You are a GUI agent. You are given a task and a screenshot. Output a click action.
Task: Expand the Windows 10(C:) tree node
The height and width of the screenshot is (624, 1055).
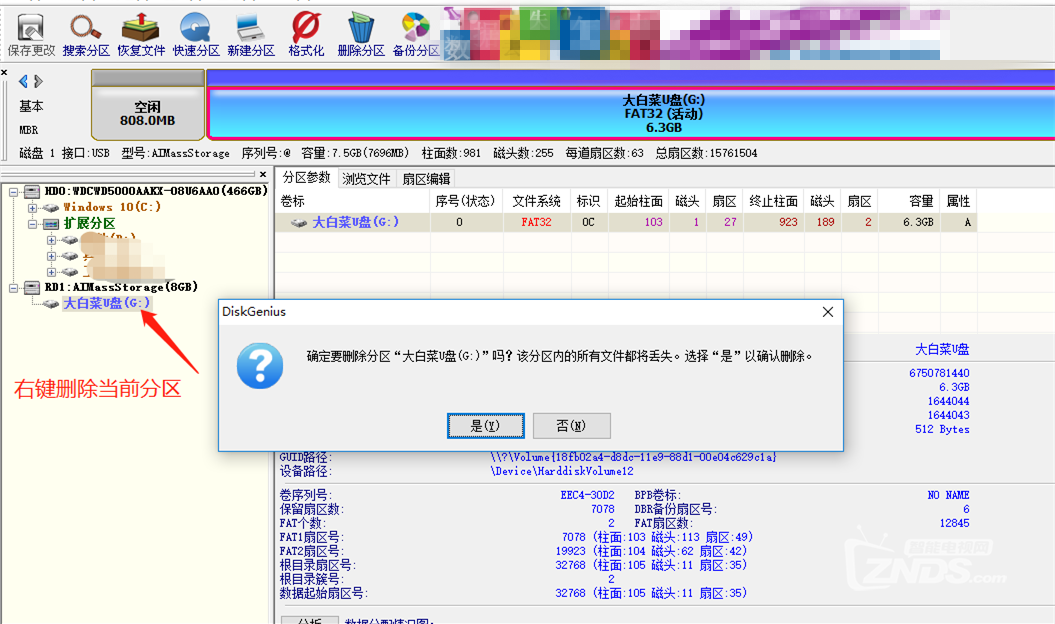click(32, 207)
